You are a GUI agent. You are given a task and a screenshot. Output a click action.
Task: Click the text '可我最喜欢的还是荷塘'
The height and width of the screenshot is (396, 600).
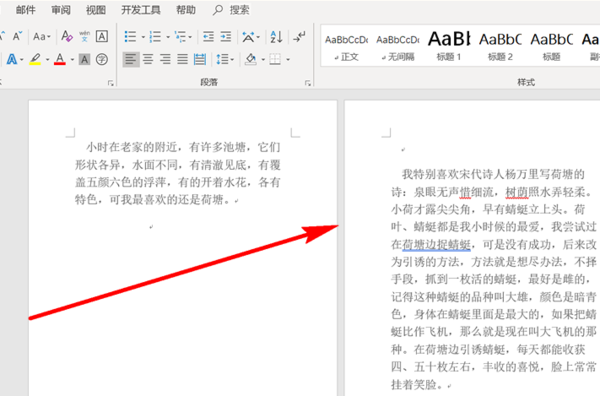pos(166,199)
